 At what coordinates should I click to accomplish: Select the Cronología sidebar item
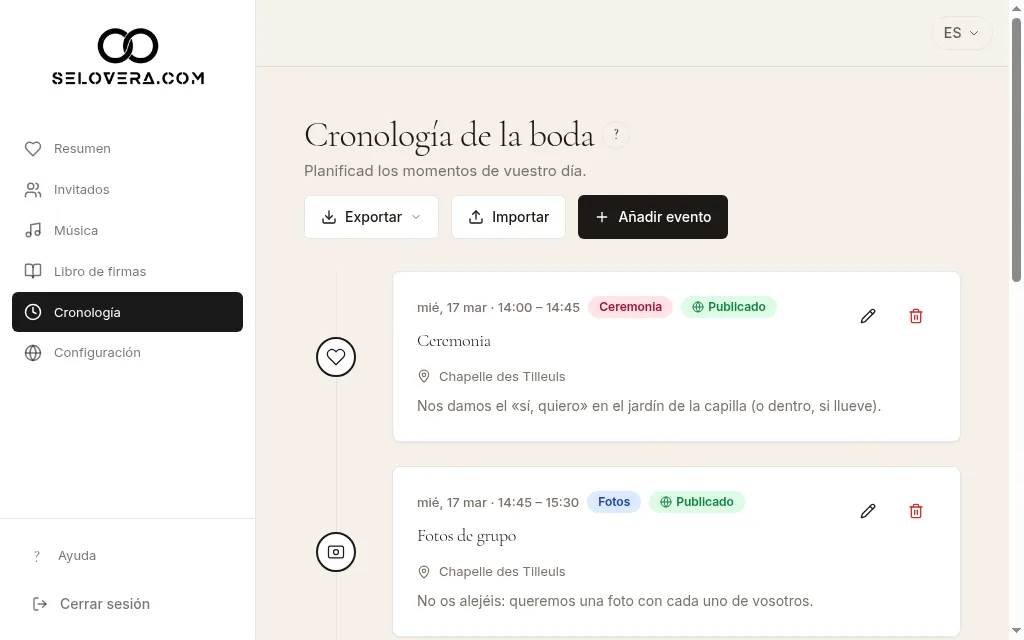(x=127, y=312)
